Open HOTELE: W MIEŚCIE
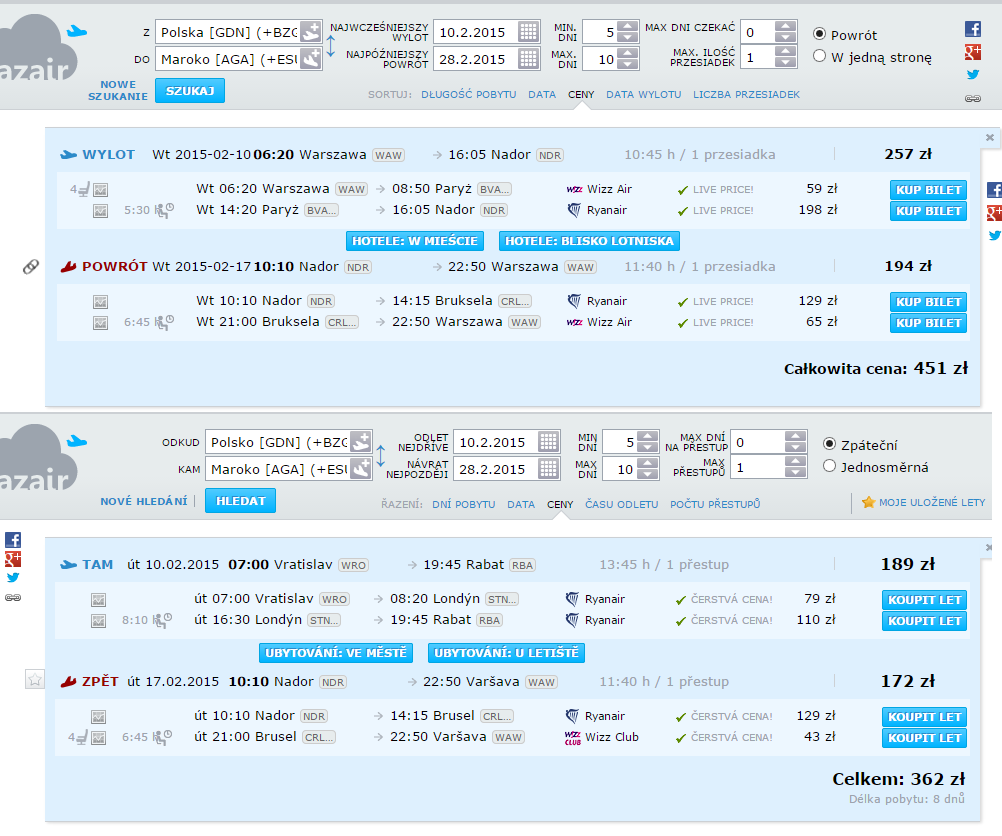 [x=415, y=241]
